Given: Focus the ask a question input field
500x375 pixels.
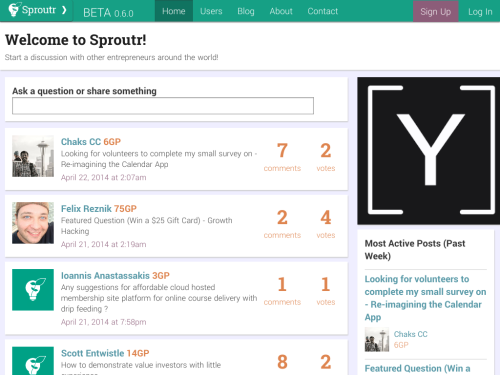Looking at the screenshot, I should 163,106.
